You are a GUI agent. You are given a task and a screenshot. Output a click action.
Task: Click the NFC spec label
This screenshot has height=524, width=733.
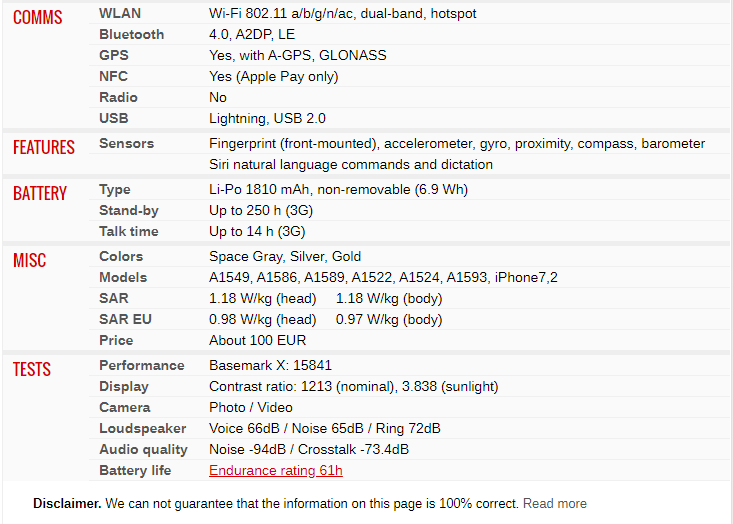113,77
